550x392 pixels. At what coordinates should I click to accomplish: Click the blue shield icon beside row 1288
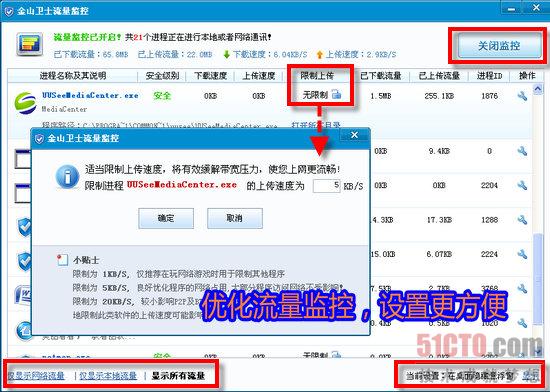(x=25, y=227)
